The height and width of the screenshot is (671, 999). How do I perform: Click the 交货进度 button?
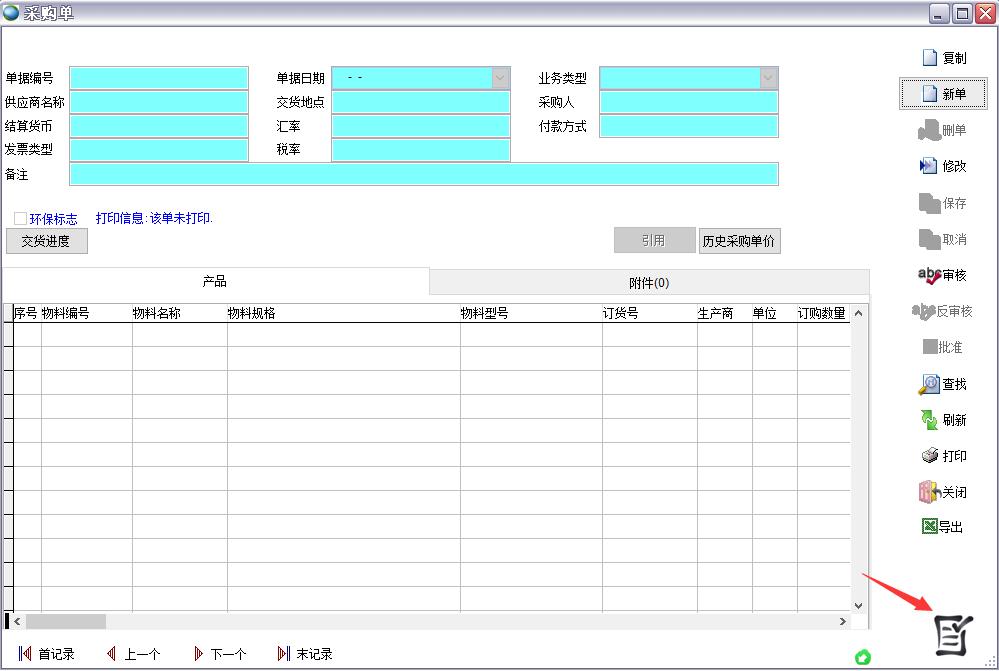pyautogui.click(x=46, y=241)
